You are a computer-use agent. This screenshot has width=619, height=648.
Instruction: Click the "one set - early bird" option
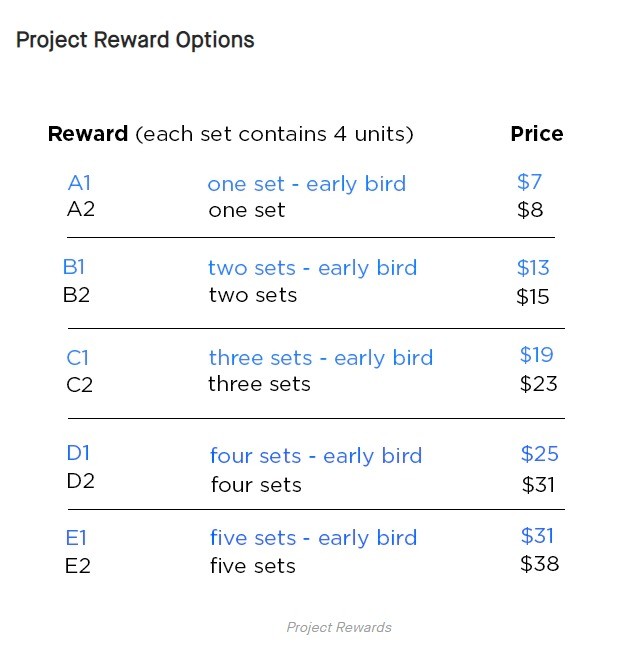coord(306,184)
